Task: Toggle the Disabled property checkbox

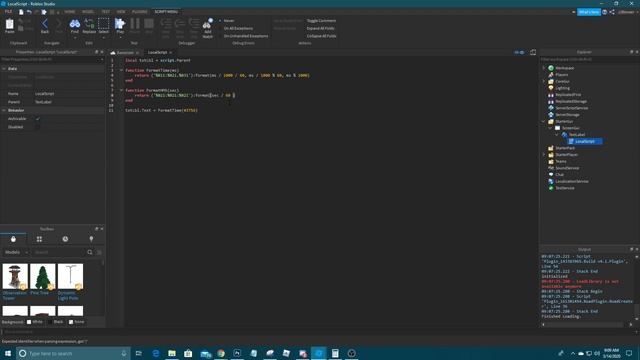Action: pos(38,127)
